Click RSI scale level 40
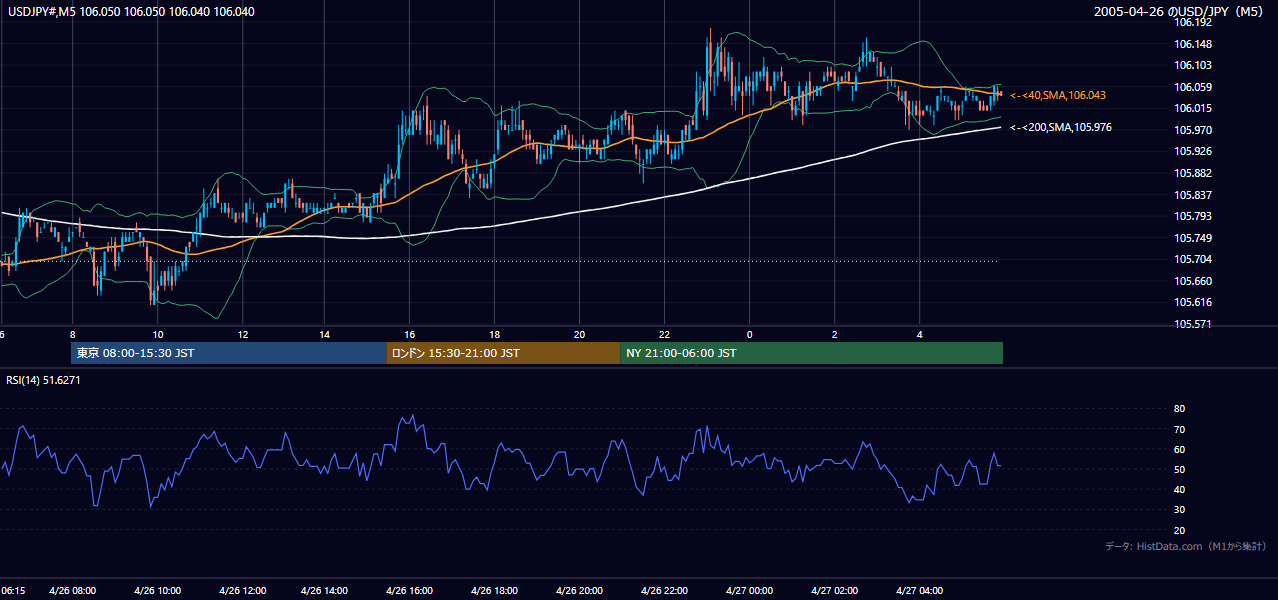 point(1179,490)
